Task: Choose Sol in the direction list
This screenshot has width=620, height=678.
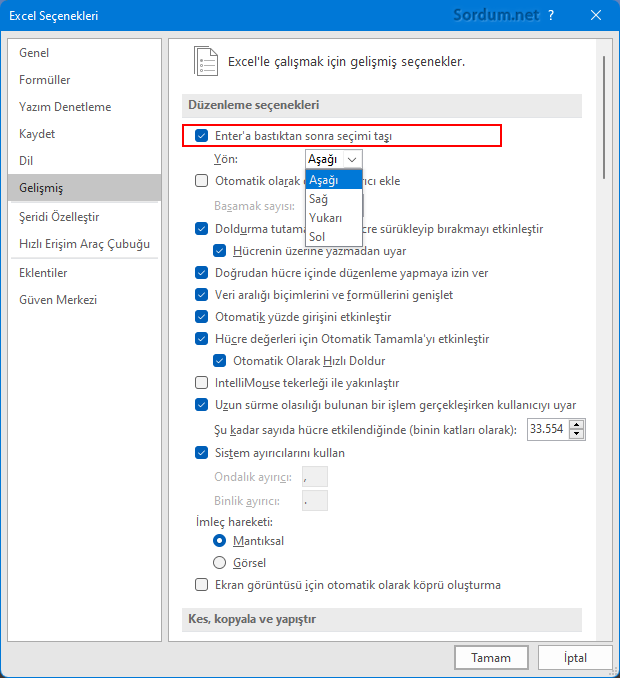Action: tap(334, 237)
